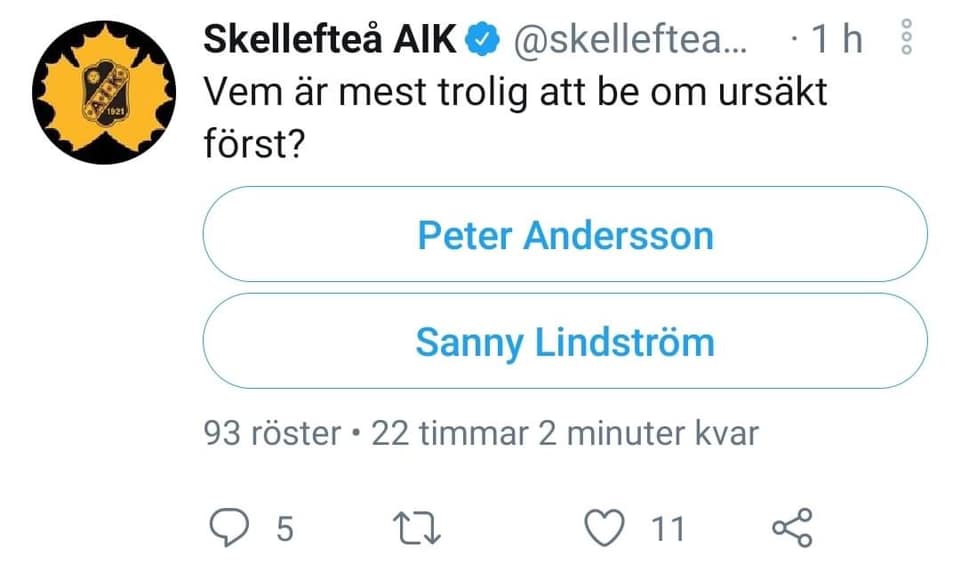This screenshot has width=960, height=580.
Task: Click the like count number 11
Action: tap(668, 529)
